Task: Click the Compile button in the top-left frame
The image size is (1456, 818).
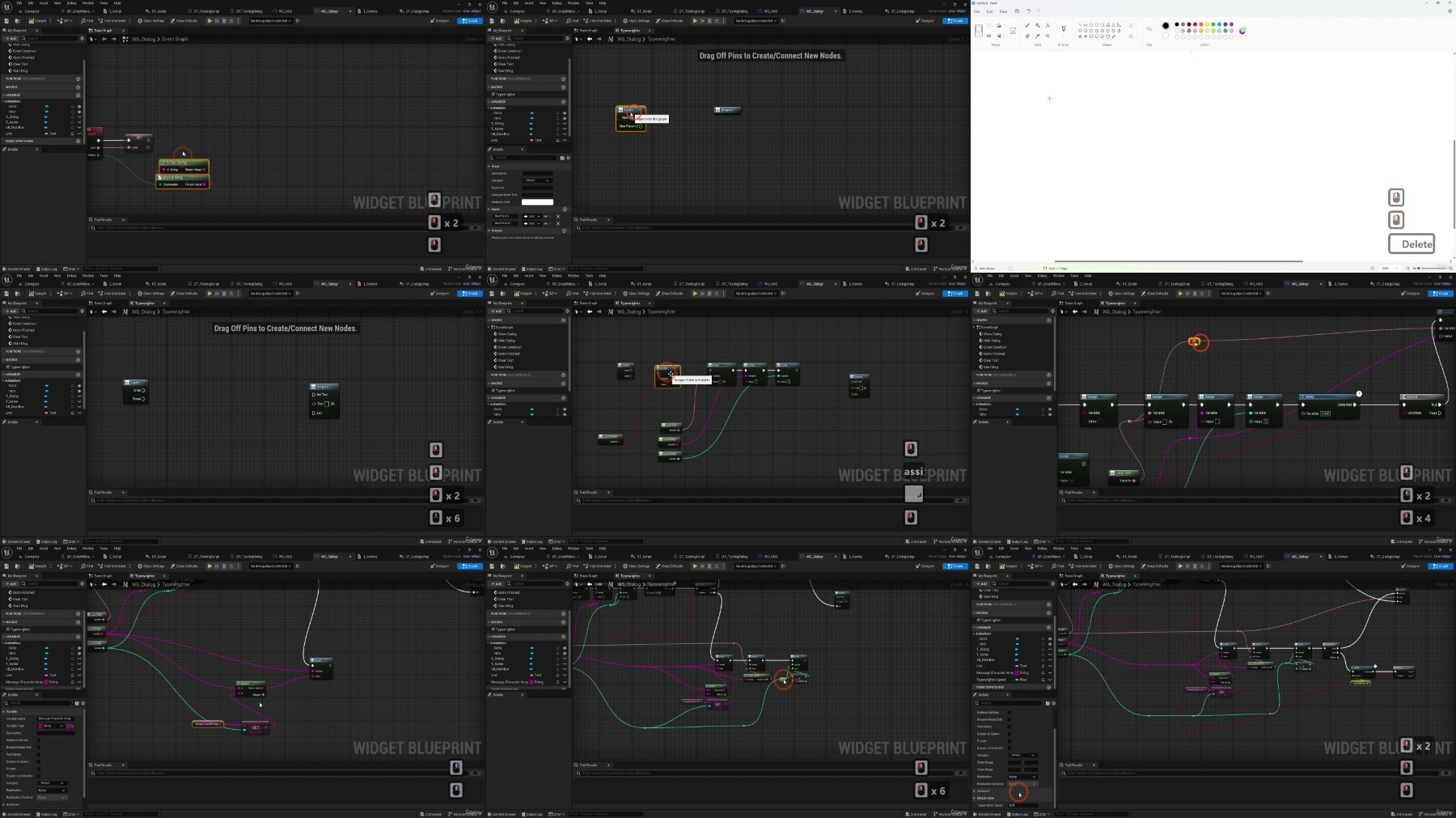Action: coord(37,21)
